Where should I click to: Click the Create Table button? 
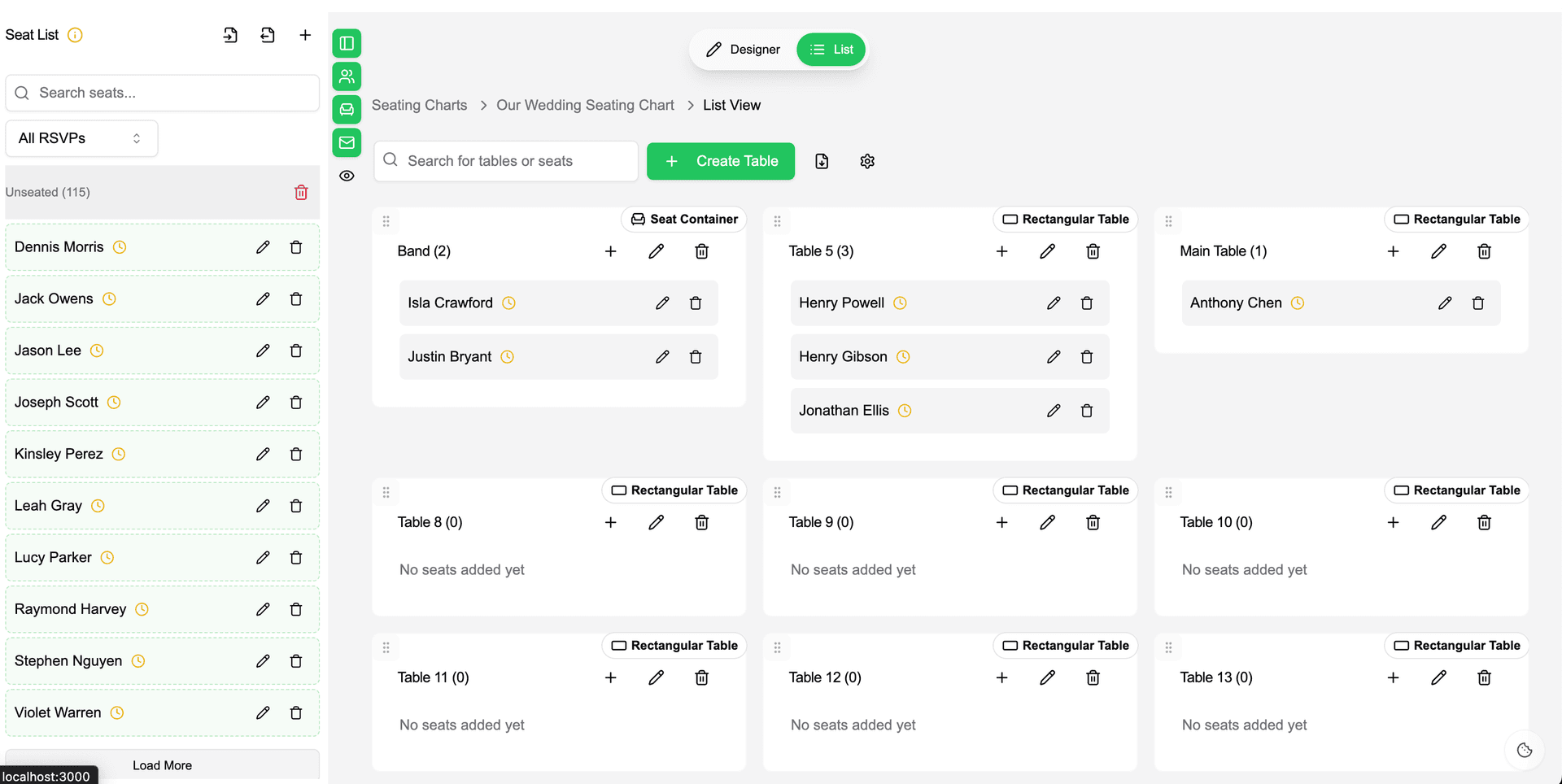point(721,161)
